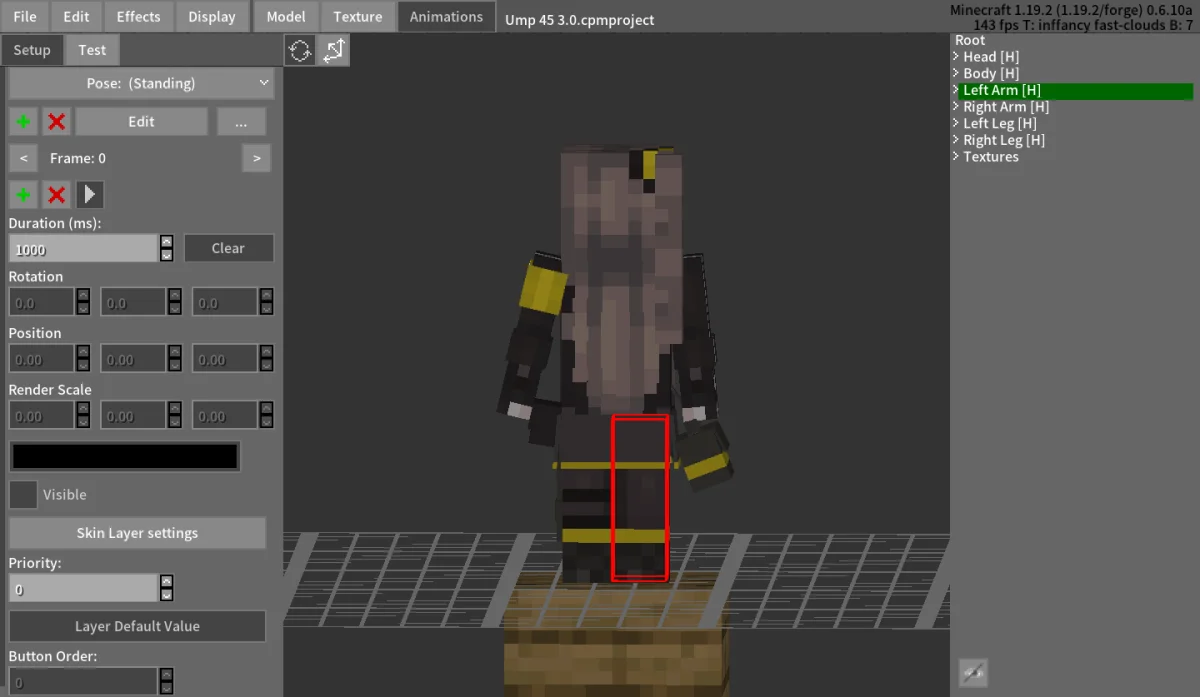Select the Root tree item

970,40
